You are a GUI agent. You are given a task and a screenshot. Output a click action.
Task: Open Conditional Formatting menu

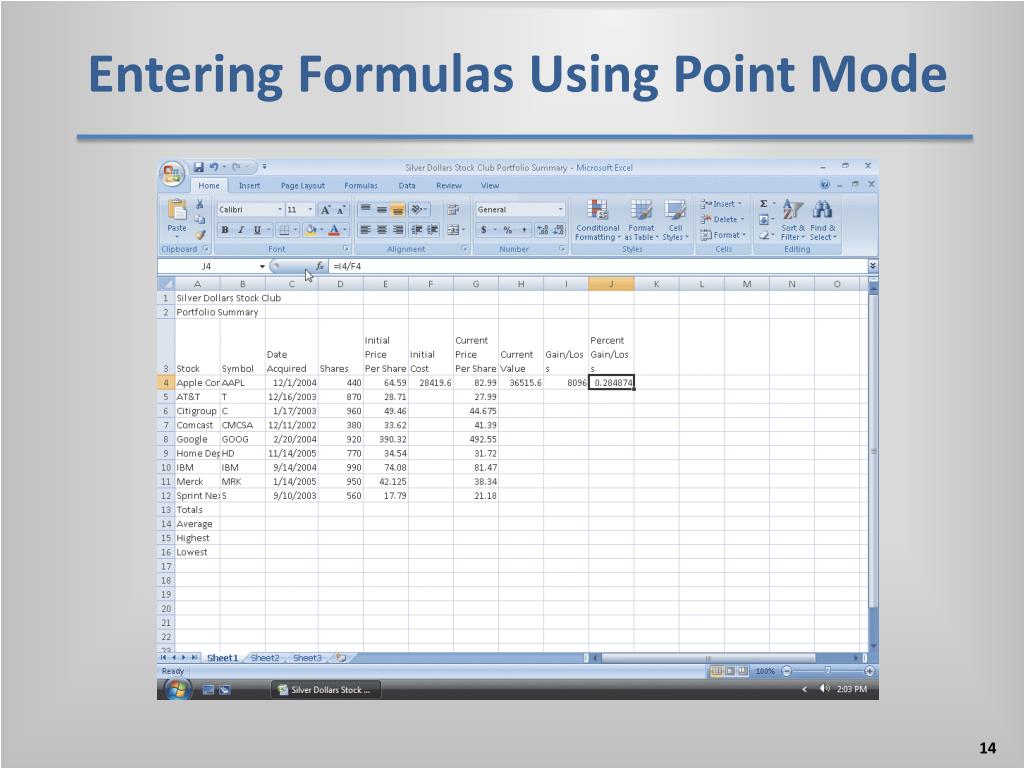598,221
